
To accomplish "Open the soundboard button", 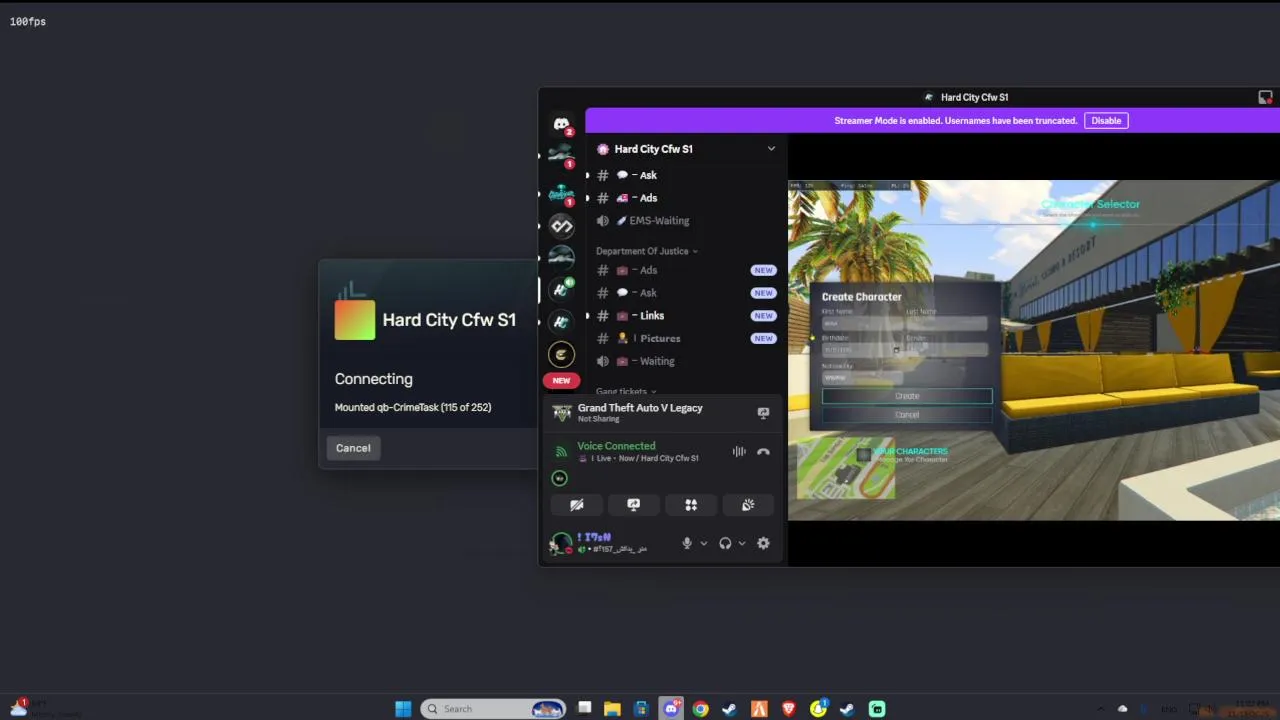I will 748,505.
